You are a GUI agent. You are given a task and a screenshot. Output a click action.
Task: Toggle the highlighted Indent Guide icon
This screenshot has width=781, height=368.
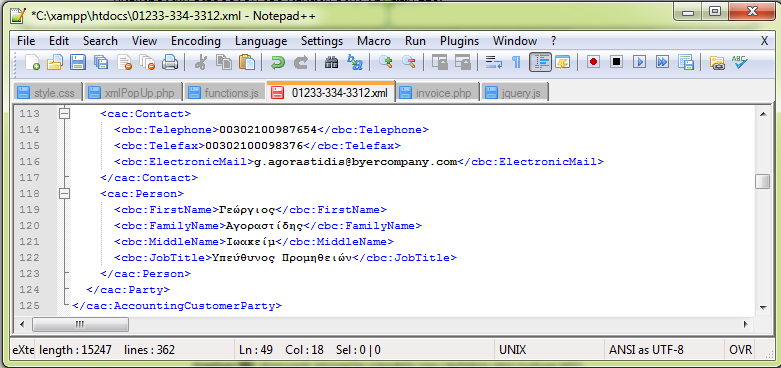coord(540,62)
